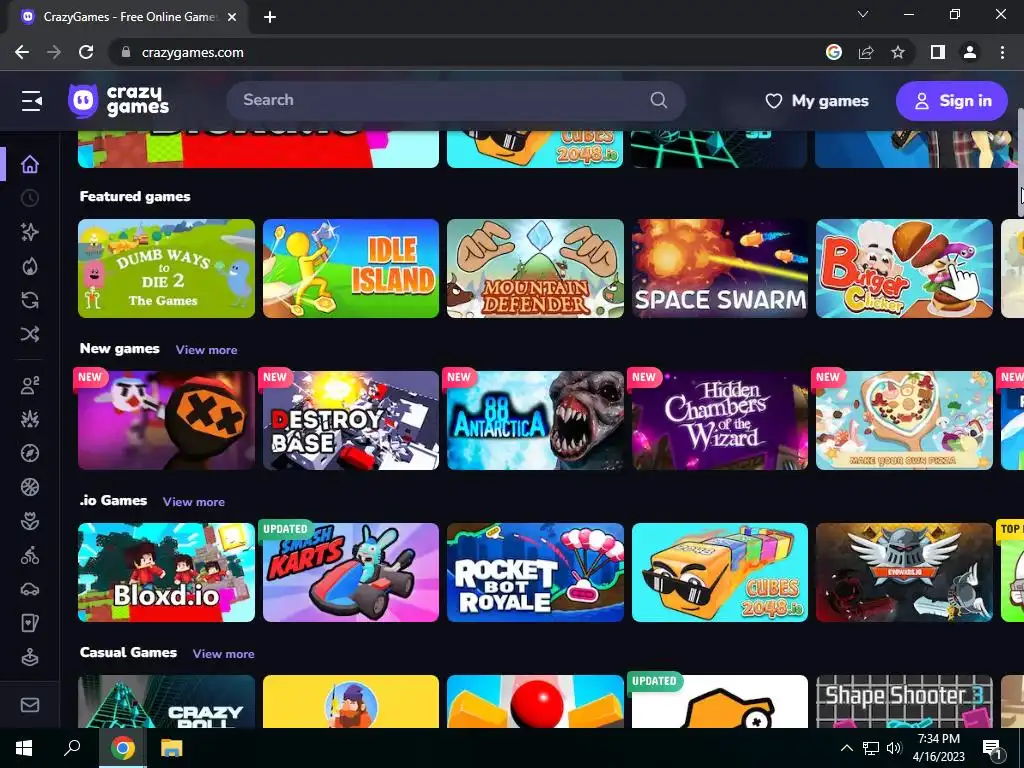Open Mountain Defender game
1024x768 pixels.
pos(536,268)
